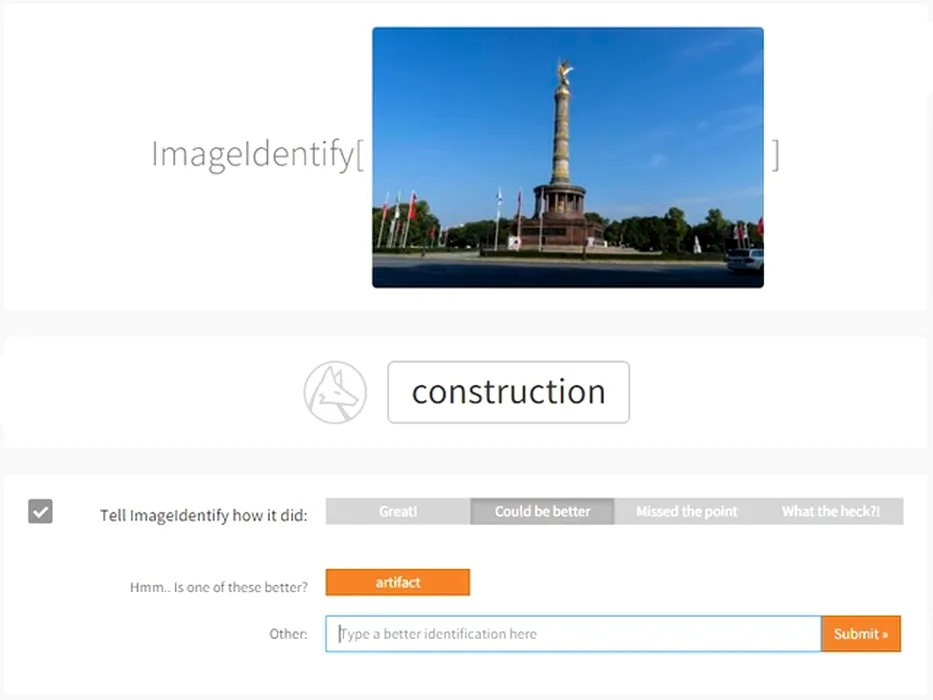This screenshot has height=700, width=933.
Task: Open the Victory Column photo thumbnail
Action: pyautogui.click(x=568, y=158)
